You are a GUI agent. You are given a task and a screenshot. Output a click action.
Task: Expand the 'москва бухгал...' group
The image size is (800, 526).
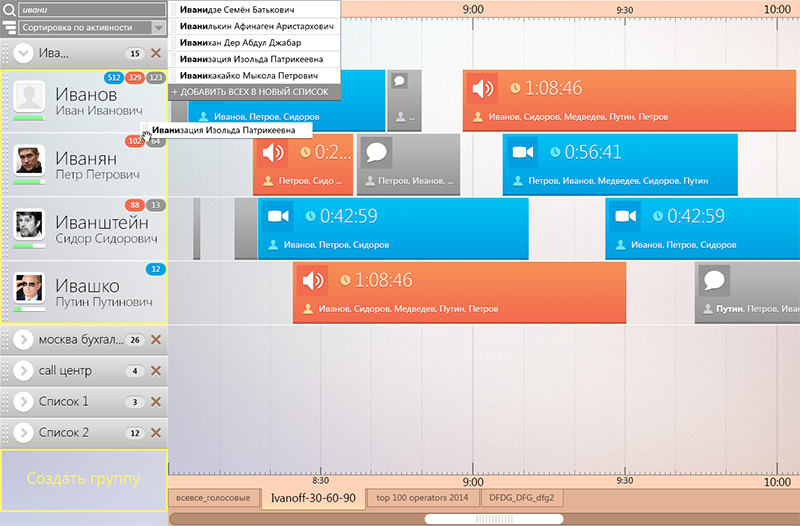coord(23,340)
